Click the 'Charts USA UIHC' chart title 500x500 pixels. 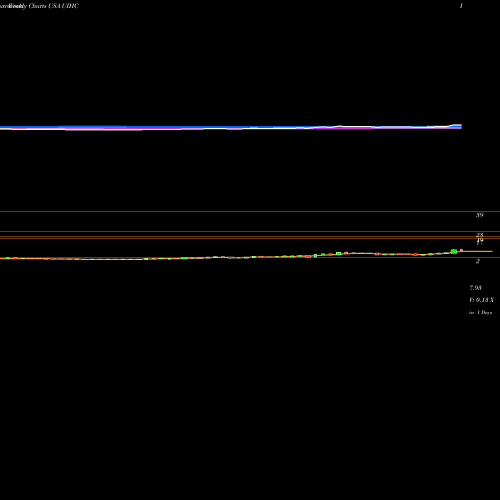(54, 6)
